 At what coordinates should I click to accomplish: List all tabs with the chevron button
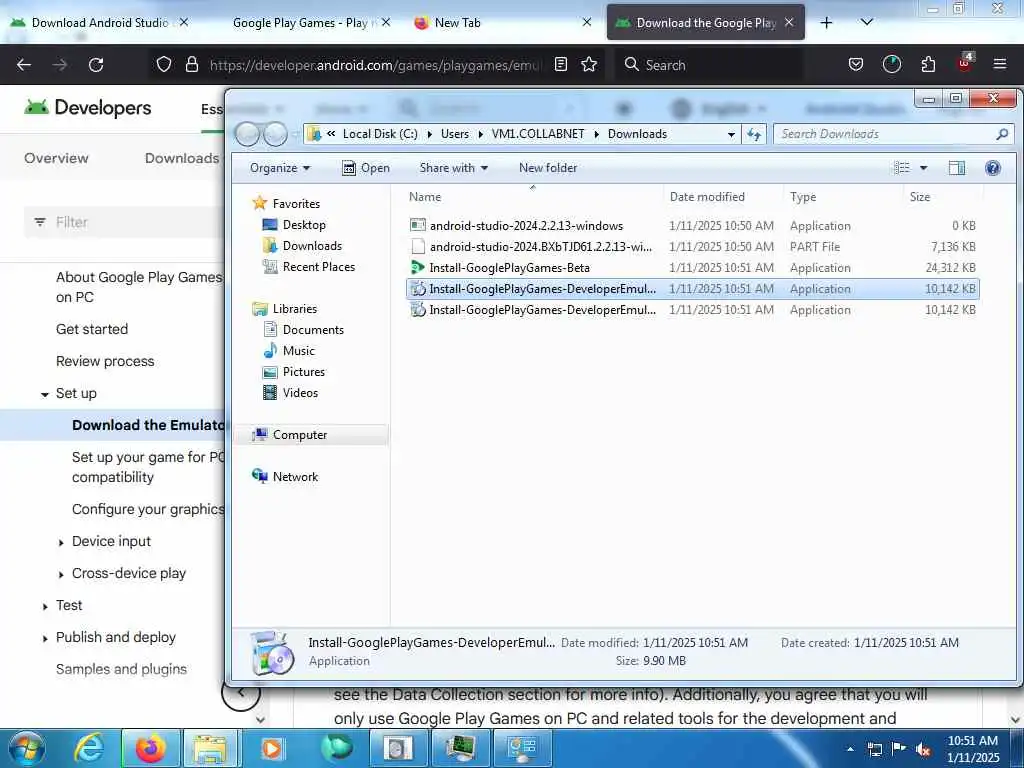coord(867,23)
